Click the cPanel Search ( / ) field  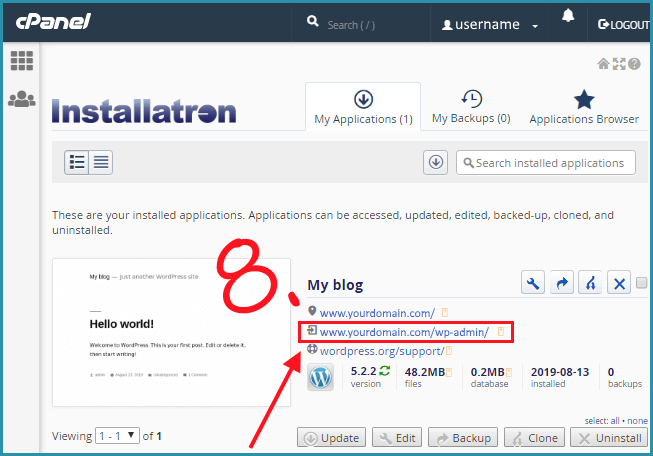coord(351,25)
